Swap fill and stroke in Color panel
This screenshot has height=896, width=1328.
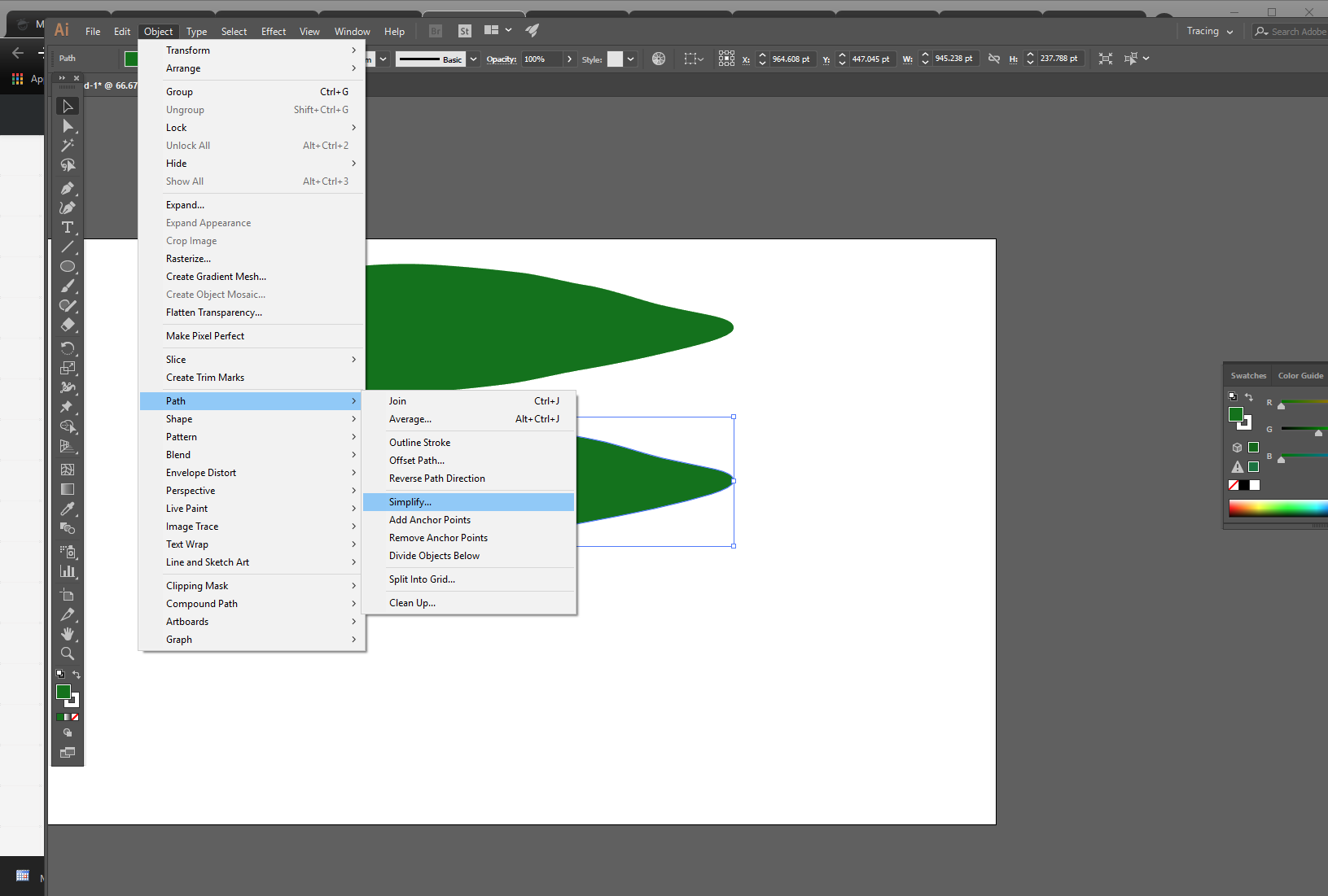(x=1249, y=397)
